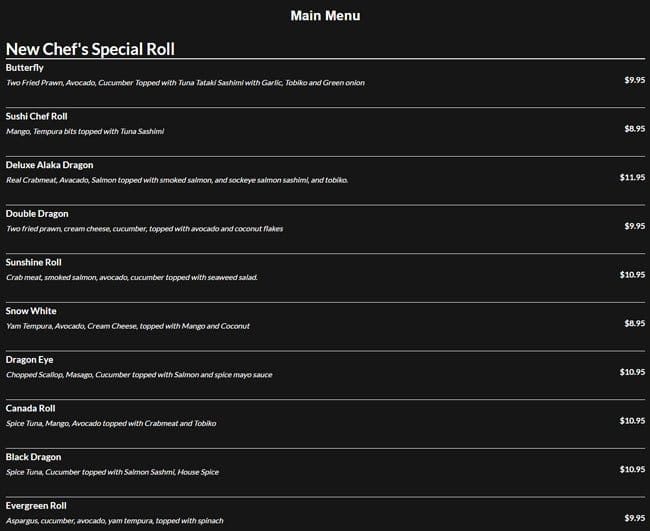Click the Main Menu heading

point(325,16)
